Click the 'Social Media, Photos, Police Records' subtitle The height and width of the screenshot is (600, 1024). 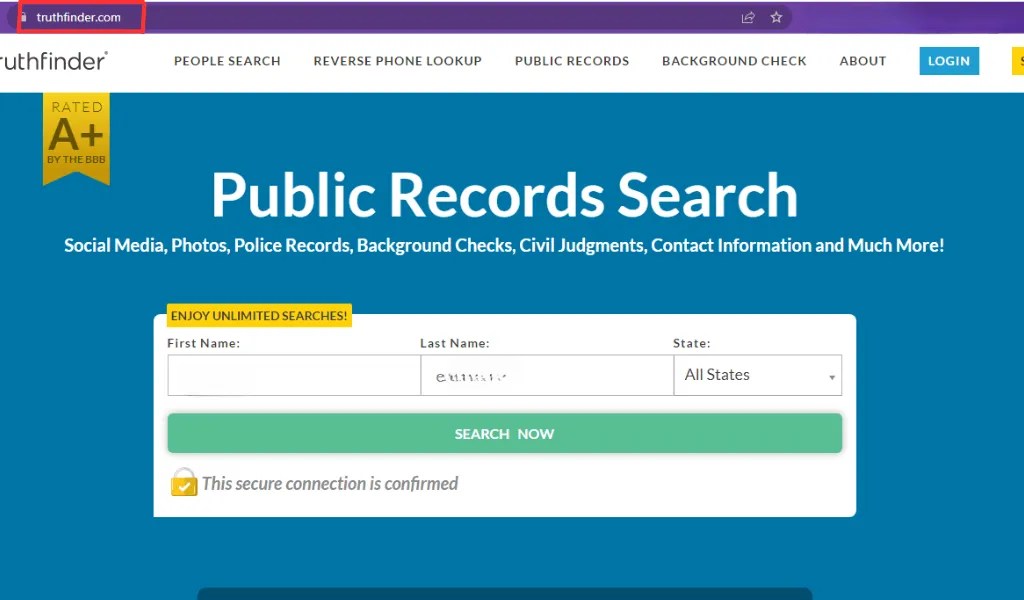[x=504, y=245]
